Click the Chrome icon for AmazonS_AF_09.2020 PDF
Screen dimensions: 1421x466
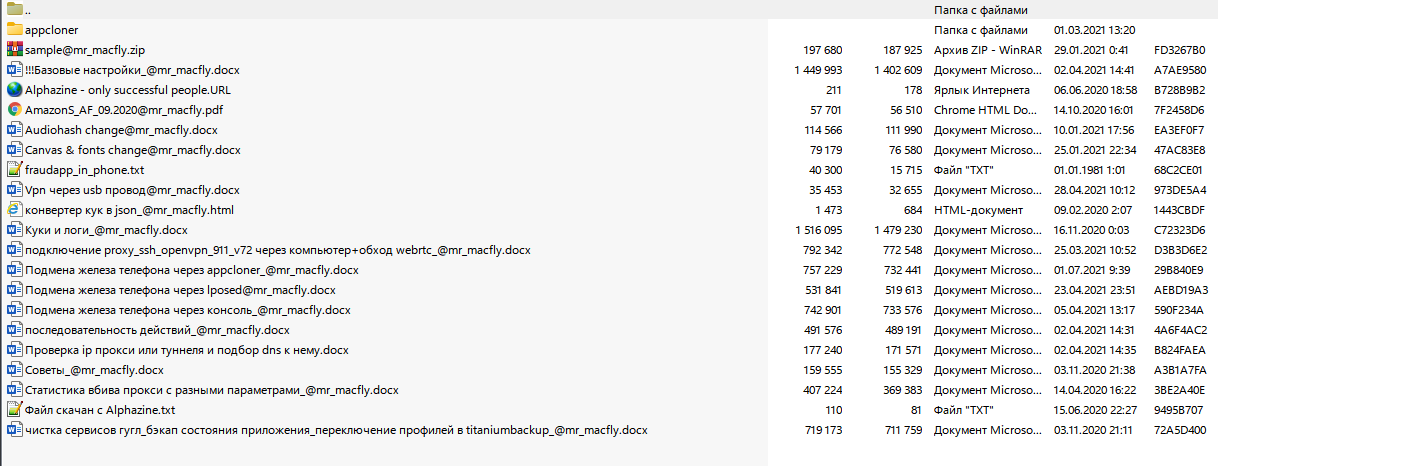[x=14, y=110]
